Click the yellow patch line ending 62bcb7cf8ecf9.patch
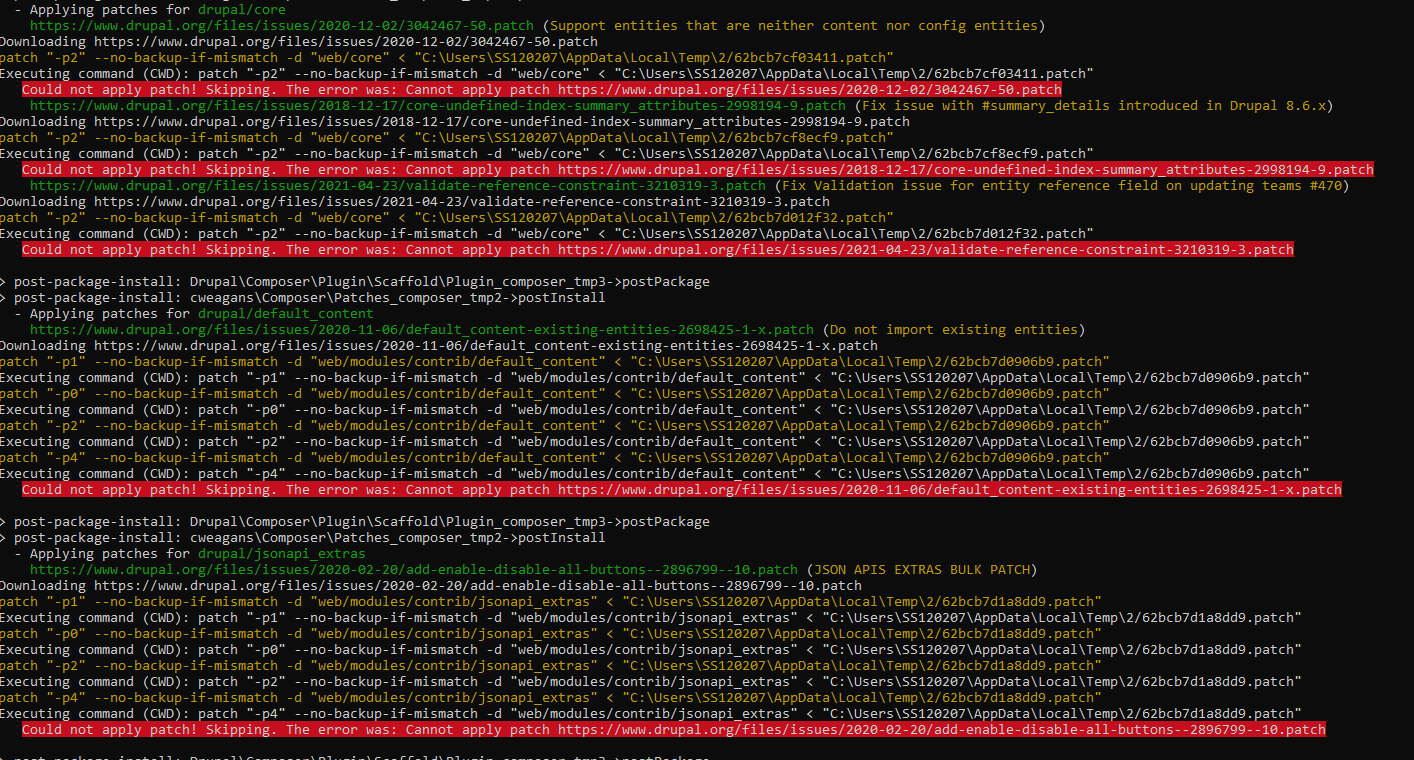1414x760 pixels. (447, 137)
